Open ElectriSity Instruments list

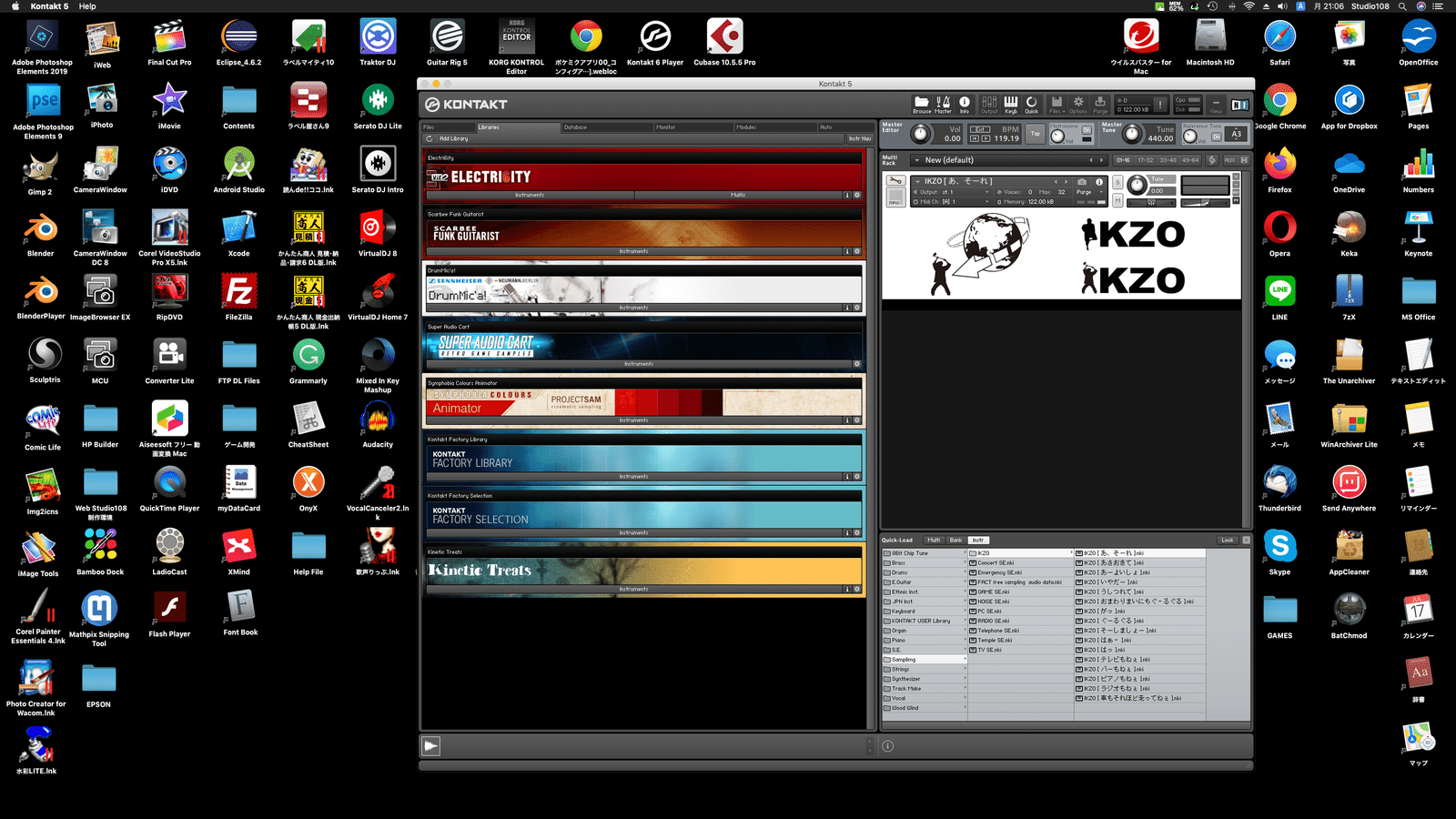point(530,195)
